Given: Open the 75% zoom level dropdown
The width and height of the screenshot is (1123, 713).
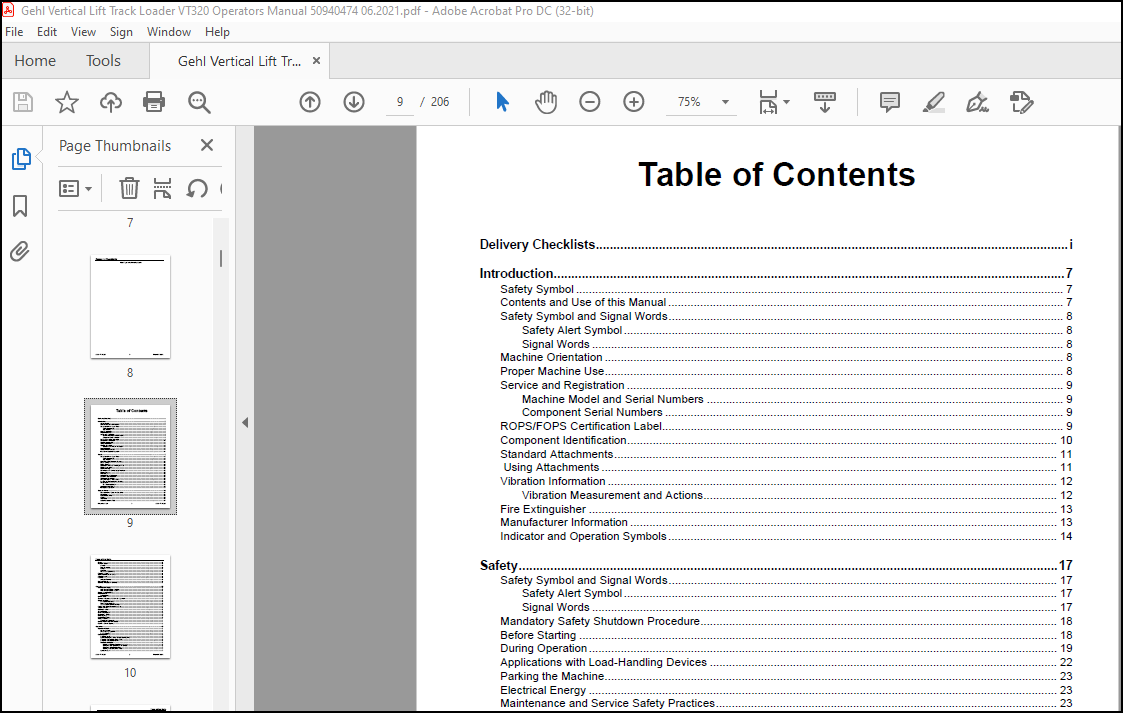Looking at the screenshot, I should click(x=726, y=102).
